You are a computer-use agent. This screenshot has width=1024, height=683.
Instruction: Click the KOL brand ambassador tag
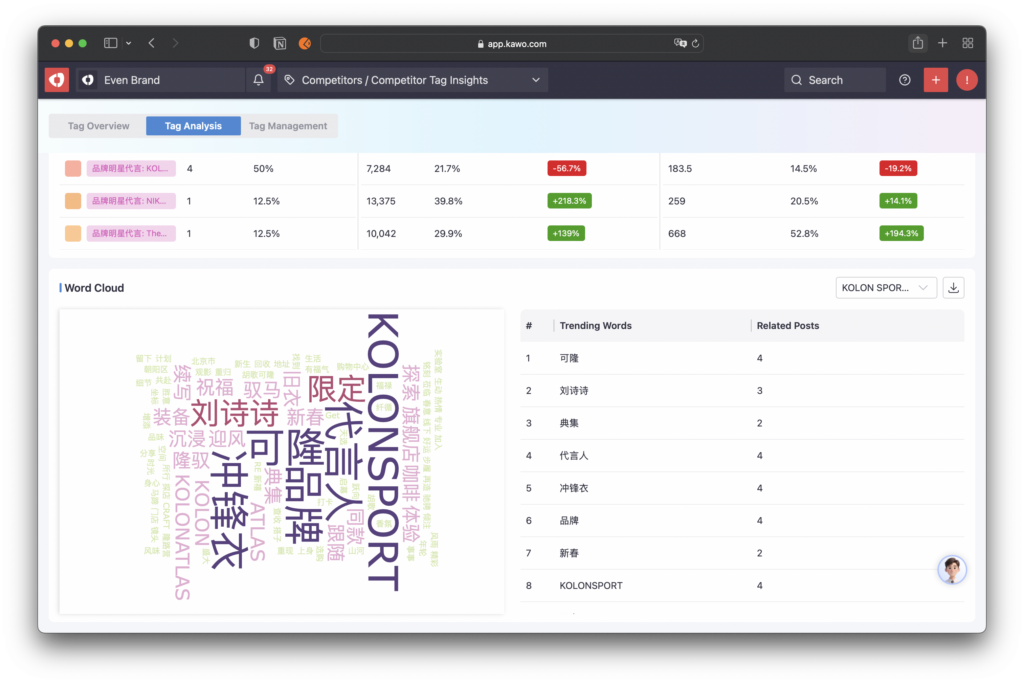(131, 169)
